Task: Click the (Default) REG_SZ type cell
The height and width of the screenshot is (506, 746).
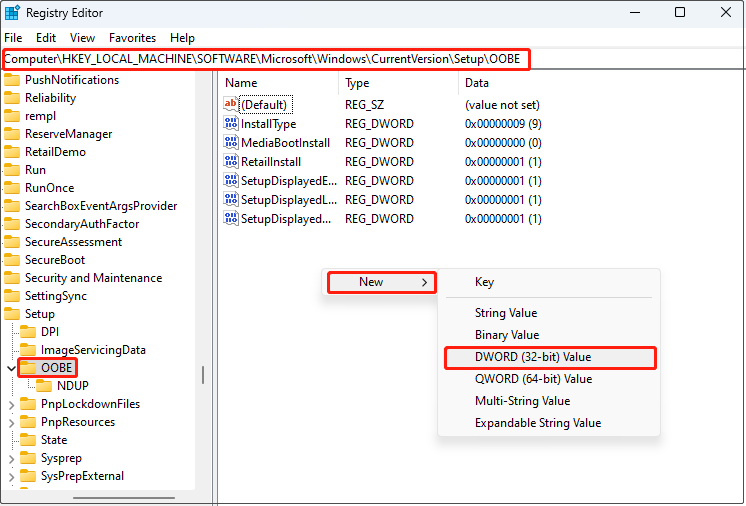Action: pos(364,105)
